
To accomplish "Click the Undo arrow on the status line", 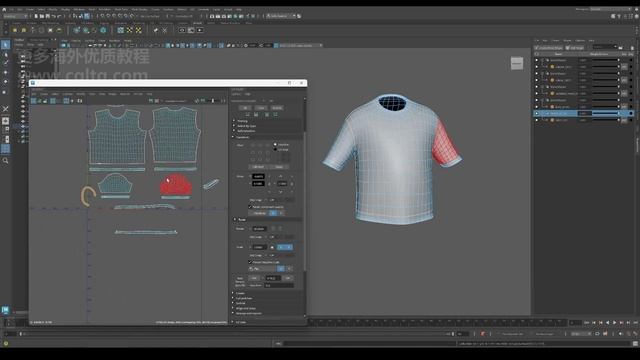I will pyautogui.click(x=53, y=16).
